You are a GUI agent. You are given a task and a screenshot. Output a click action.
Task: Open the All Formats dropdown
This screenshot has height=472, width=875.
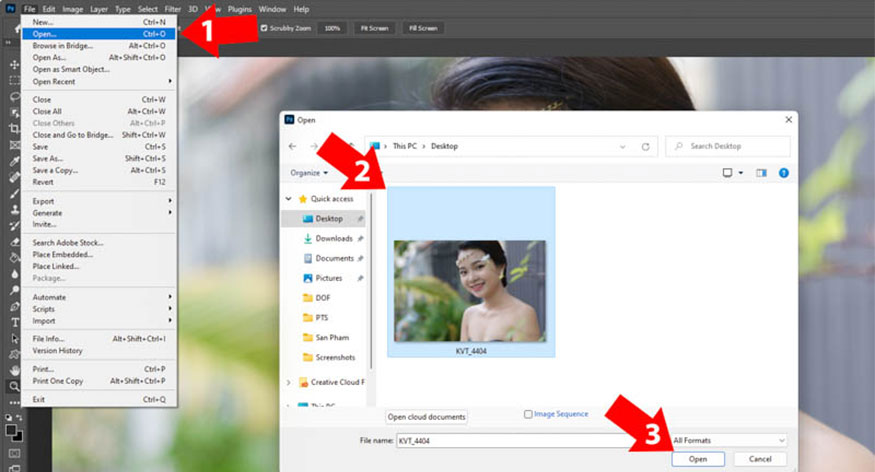click(728, 440)
